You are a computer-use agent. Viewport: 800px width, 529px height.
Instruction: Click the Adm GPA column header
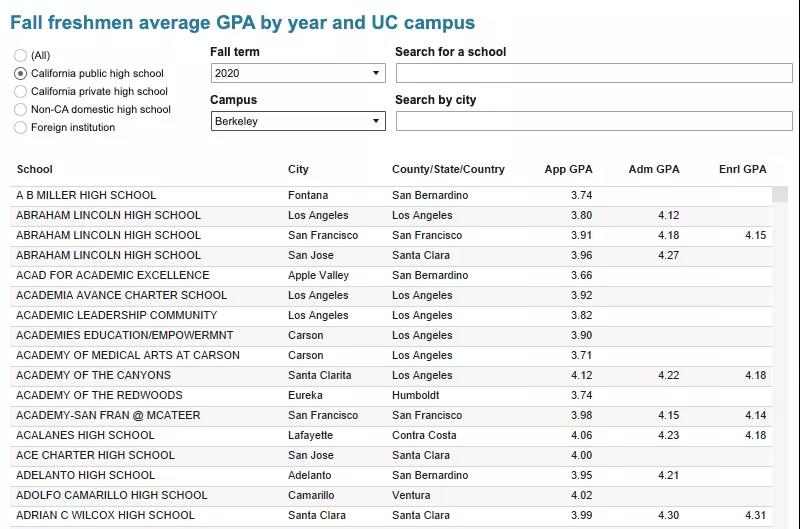(653, 169)
